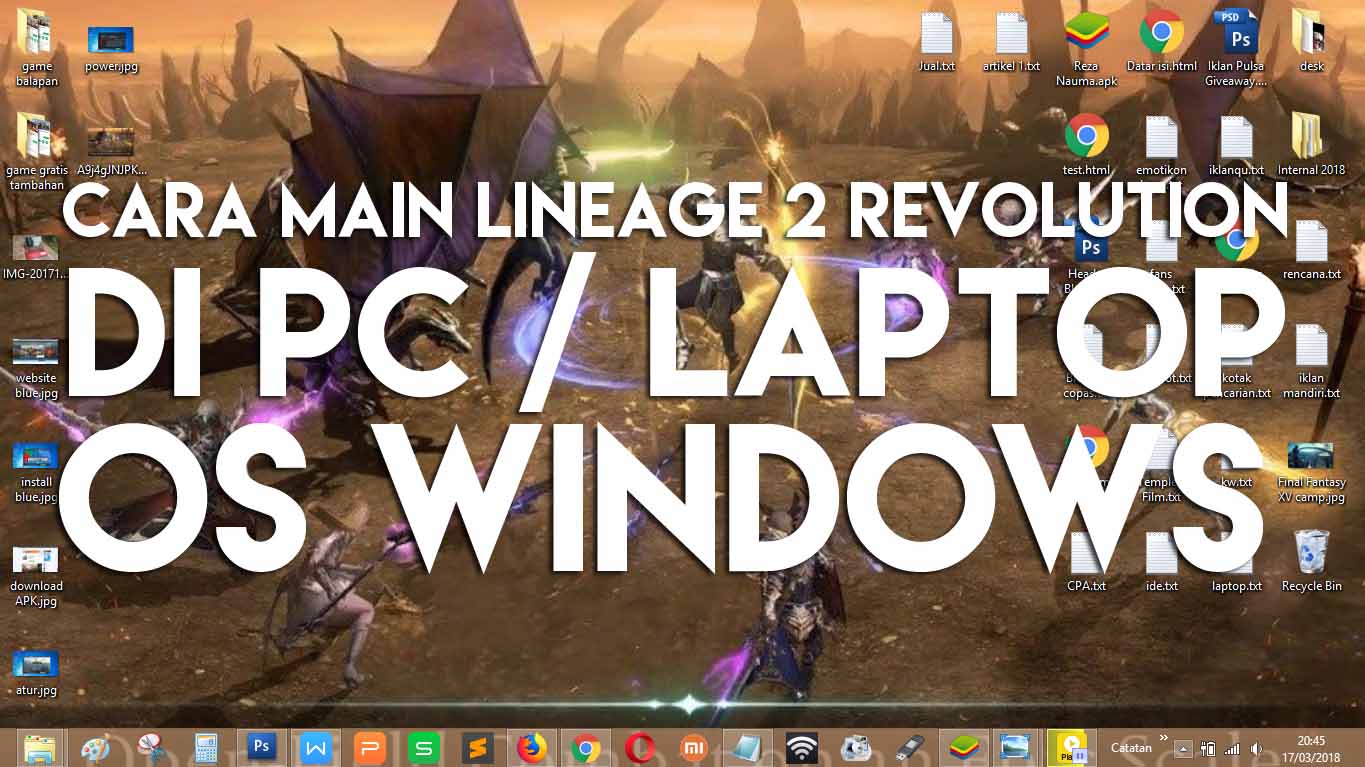Image resolution: width=1365 pixels, height=767 pixels.
Task: Select laptop.txt file icon
Action: click(1236, 562)
